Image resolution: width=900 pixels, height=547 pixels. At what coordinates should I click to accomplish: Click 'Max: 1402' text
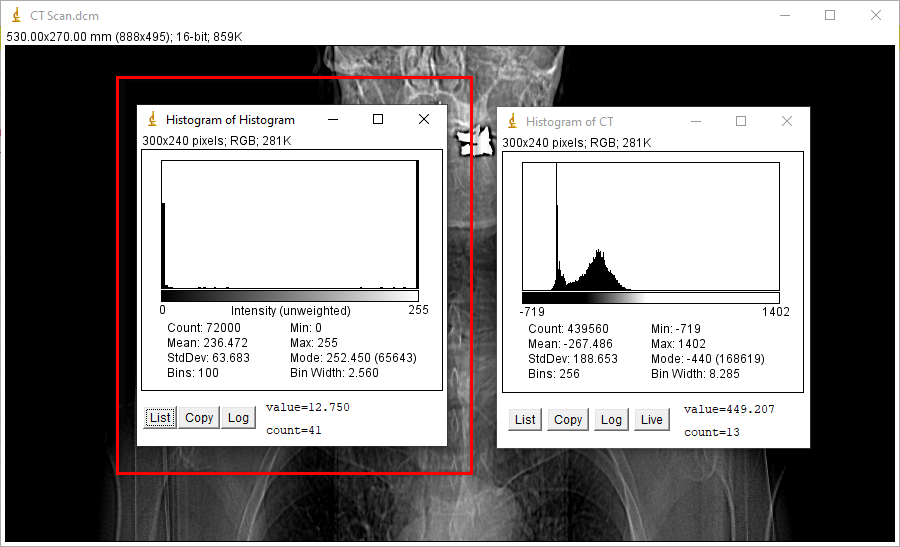point(678,344)
